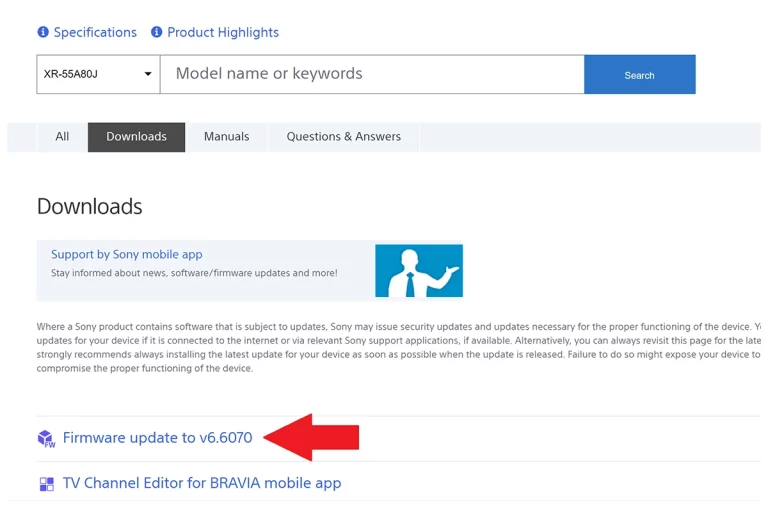Open the Specifications link
The height and width of the screenshot is (512, 768).
[x=95, y=32]
